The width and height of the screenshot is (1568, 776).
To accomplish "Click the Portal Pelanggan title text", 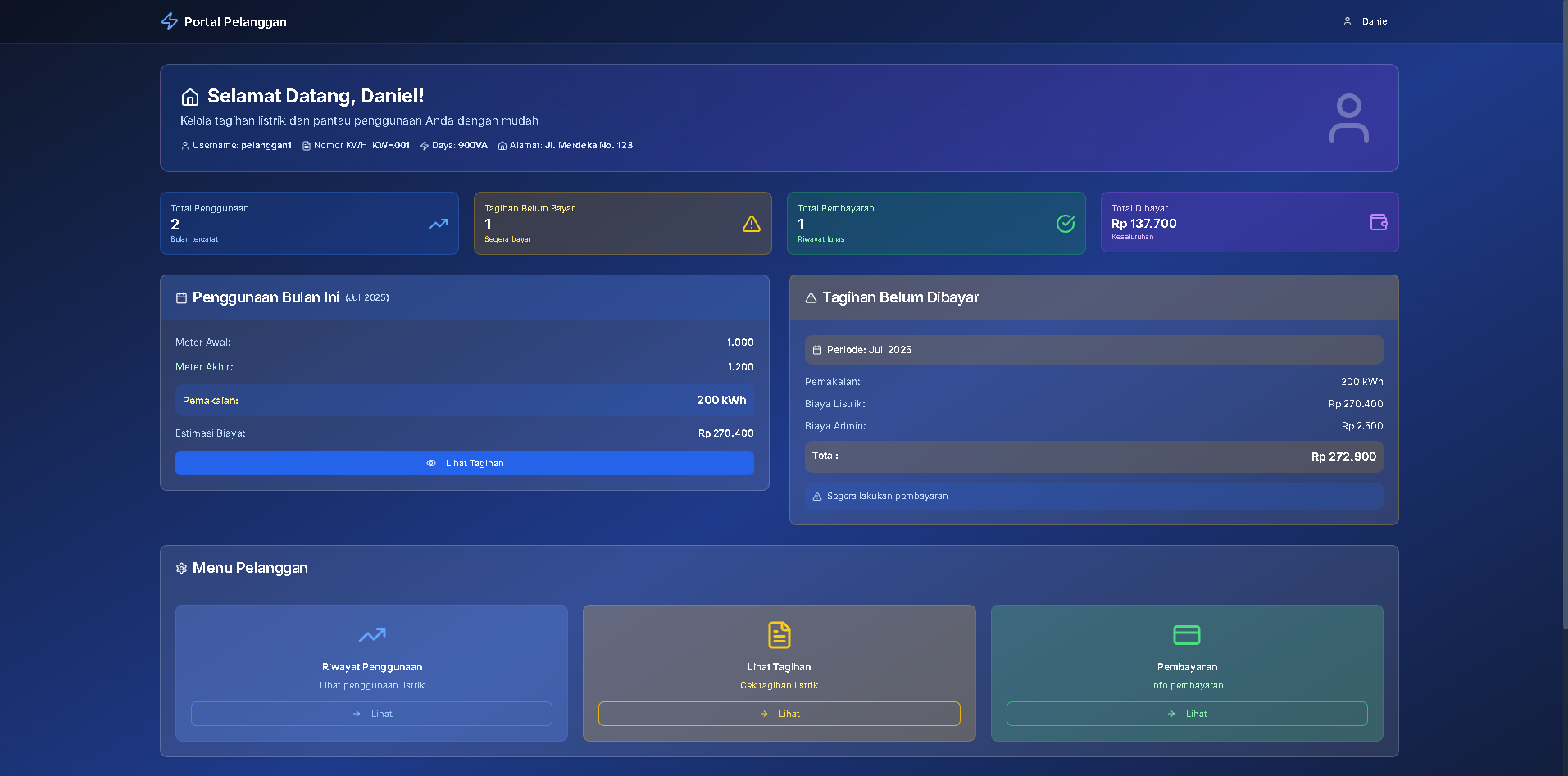I will (235, 22).
